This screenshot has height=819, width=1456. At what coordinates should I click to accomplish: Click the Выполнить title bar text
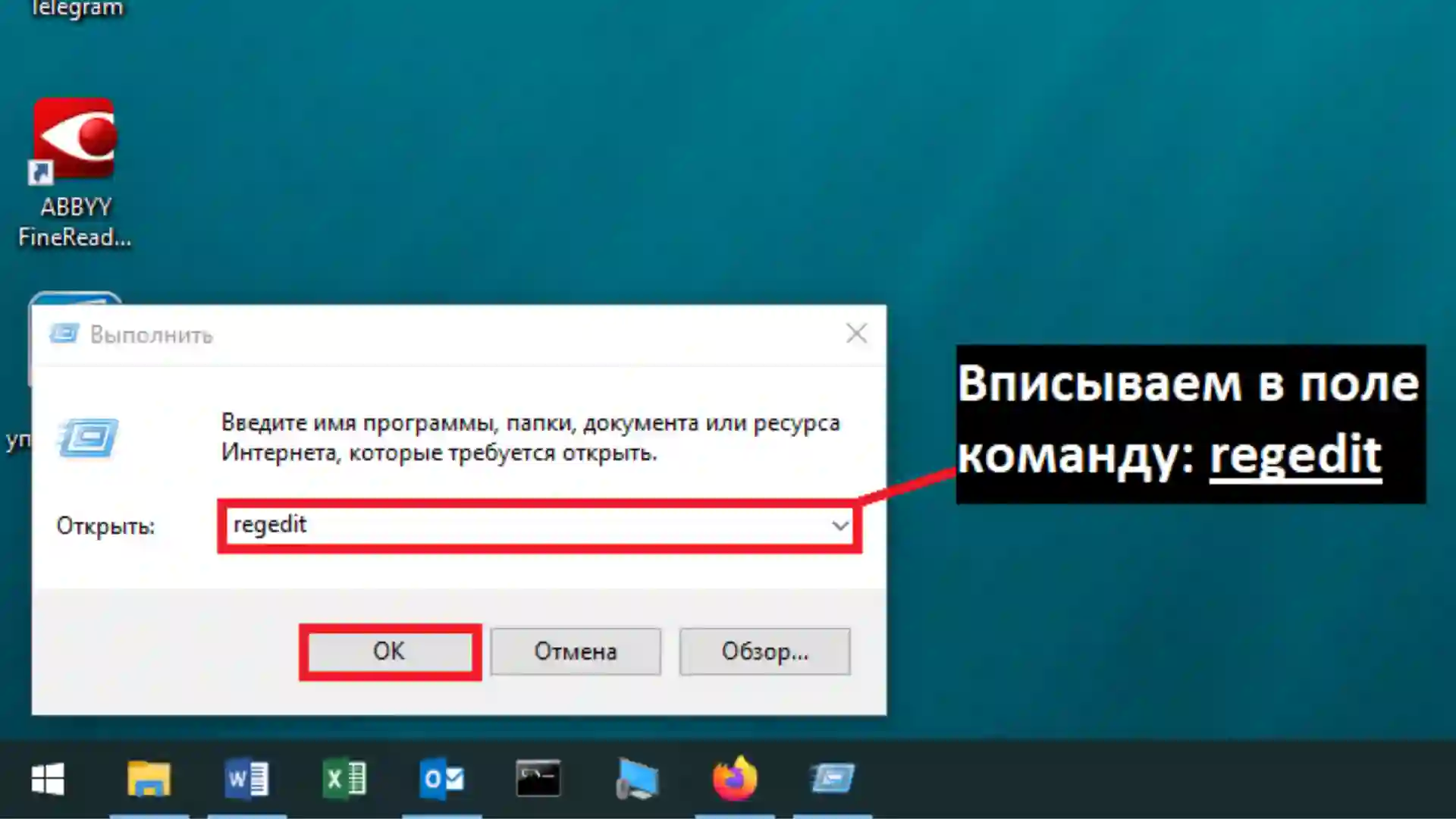click(x=151, y=335)
